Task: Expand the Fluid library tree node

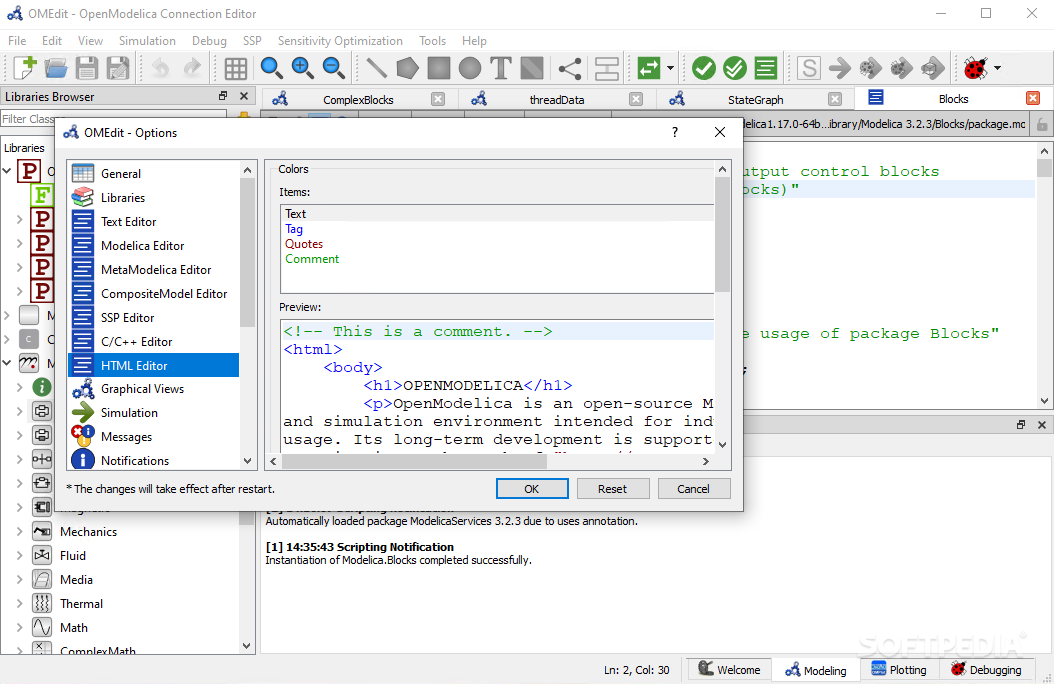Action: point(19,556)
